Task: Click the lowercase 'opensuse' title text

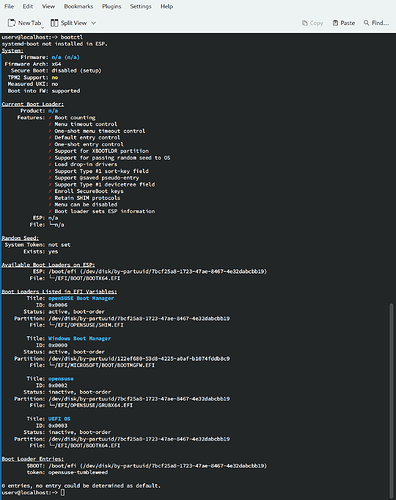Action: [61, 379]
